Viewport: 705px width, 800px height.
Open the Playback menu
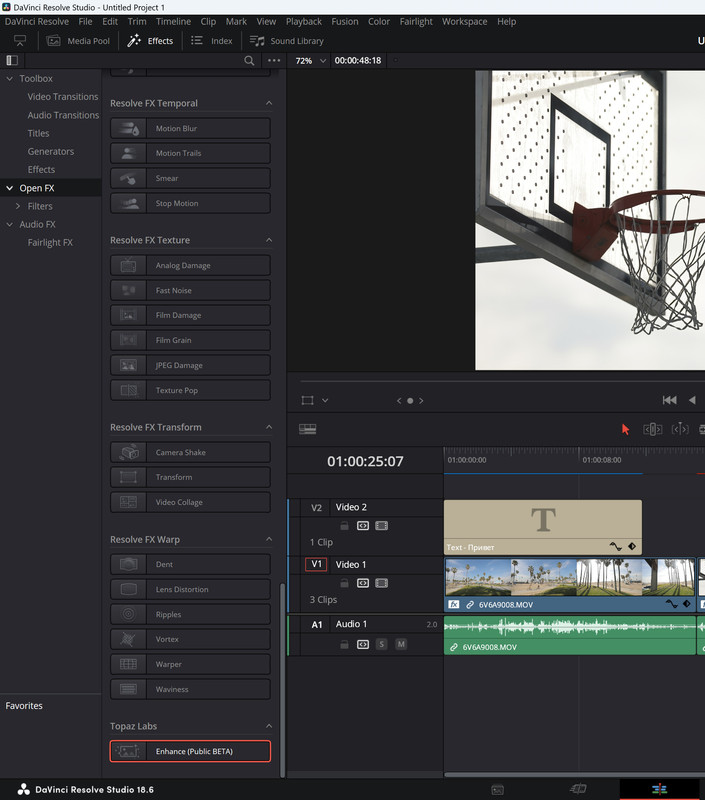click(x=304, y=21)
